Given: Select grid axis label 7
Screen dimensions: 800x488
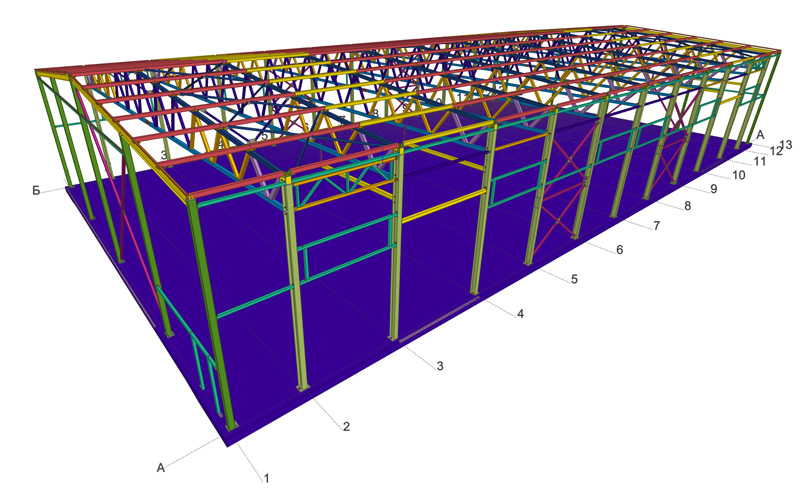Looking at the screenshot, I should (656, 226).
